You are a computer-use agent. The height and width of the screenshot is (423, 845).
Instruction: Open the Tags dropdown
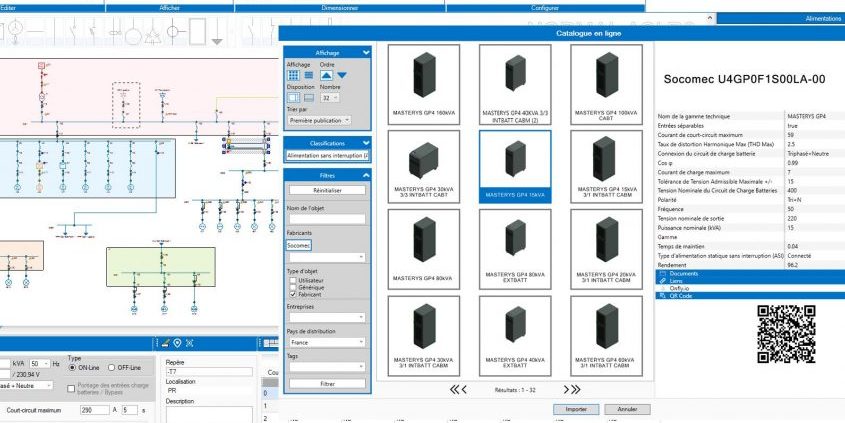(x=327, y=367)
